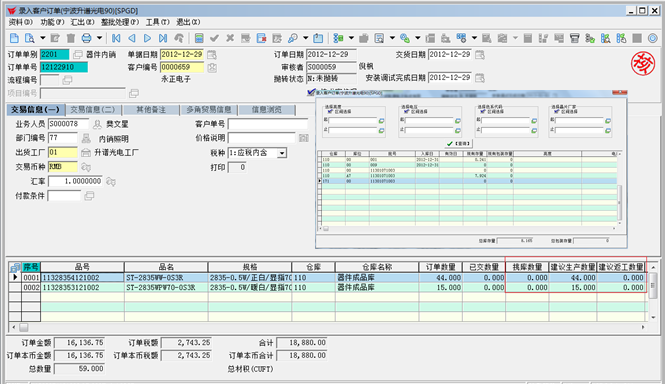The width and height of the screenshot is (665, 384).
Task: Expand the dropdown arrow beside grid-with-plus icon
Action: pyautogui.click(x=474, y=38)
